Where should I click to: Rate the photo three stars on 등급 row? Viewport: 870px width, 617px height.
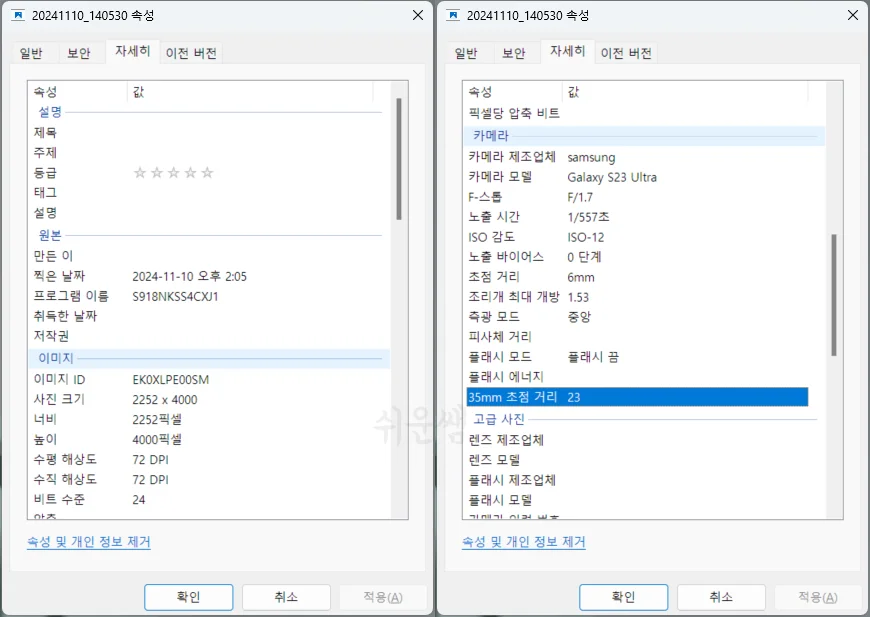pyautogui.click(x=172, y=172)
